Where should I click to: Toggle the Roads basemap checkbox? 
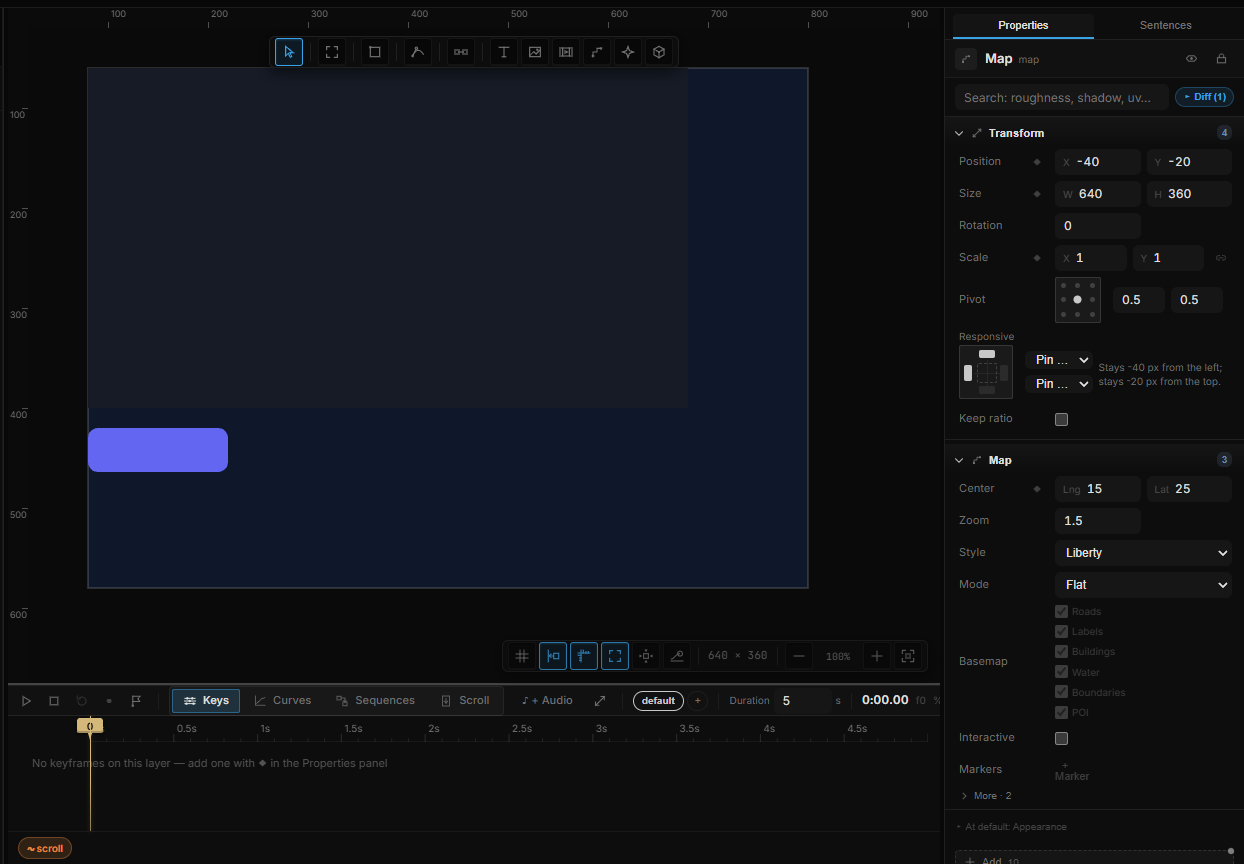(x=1062, y=611)
